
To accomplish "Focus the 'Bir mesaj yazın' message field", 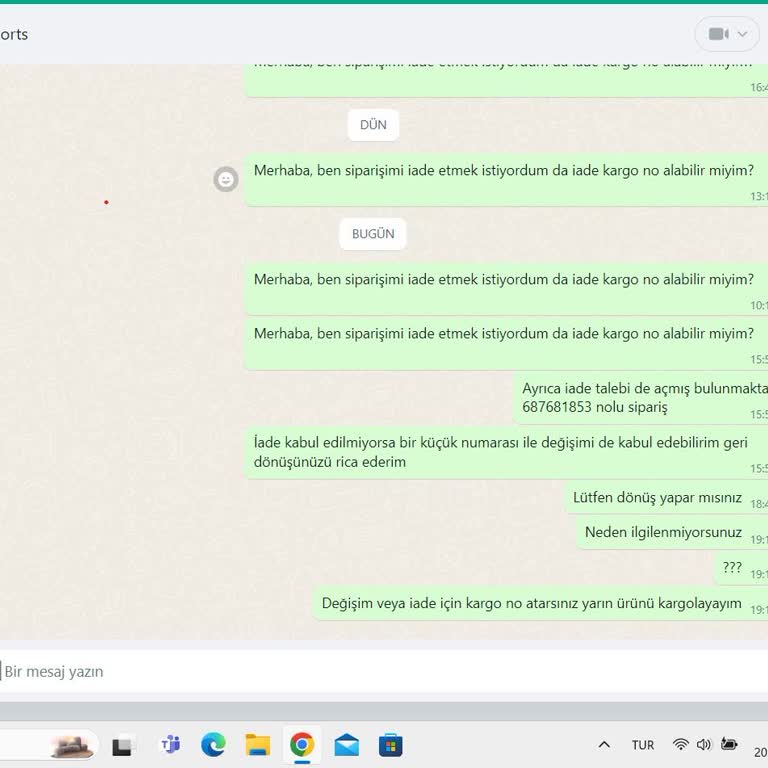I will coord(384,671).
